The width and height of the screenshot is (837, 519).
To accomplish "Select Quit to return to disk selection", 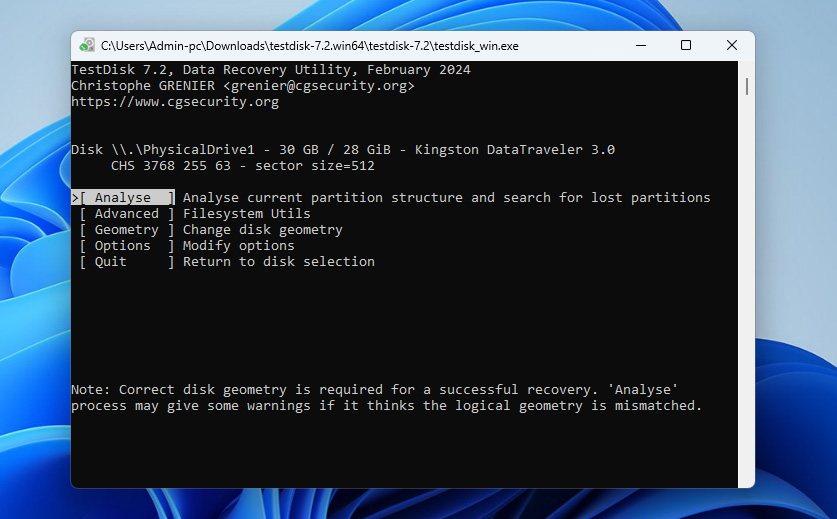I will point(127,262).
